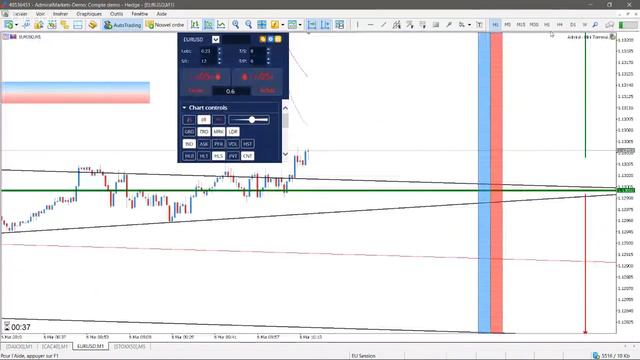Toggle the MRK chart control
The width and height of the screenshot is (640, 360).
(x=218, y=132)
